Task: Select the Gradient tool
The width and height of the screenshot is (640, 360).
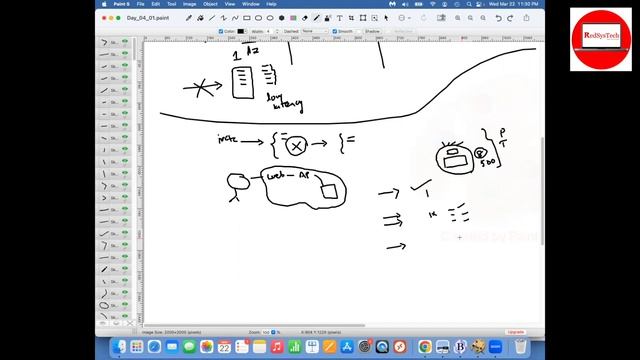Action: click(293, 18)
